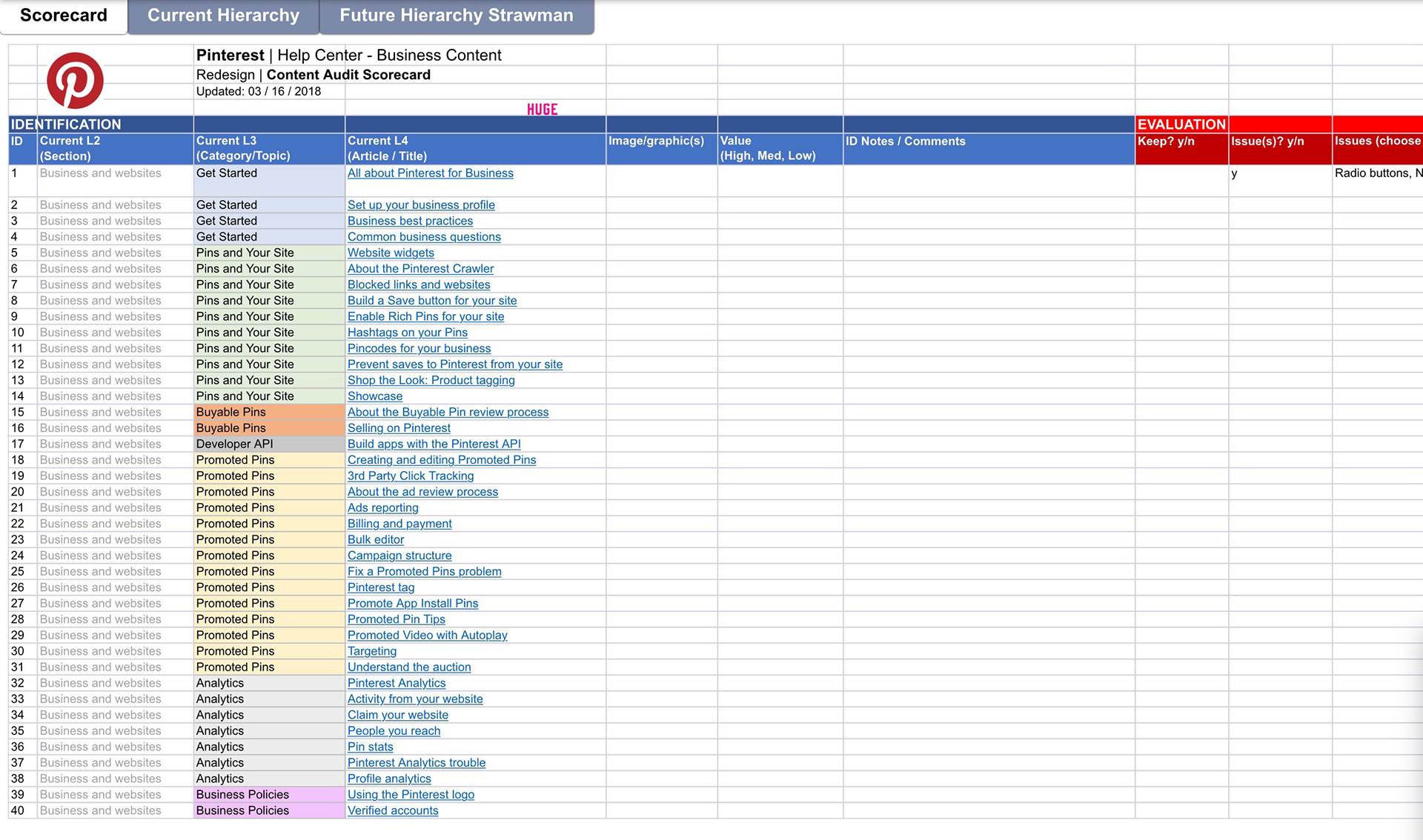This screenshot has width=1423, height=840.
Task: Select the 'IDENTIFICATION' section header
Action: click(x=101, y=124)
